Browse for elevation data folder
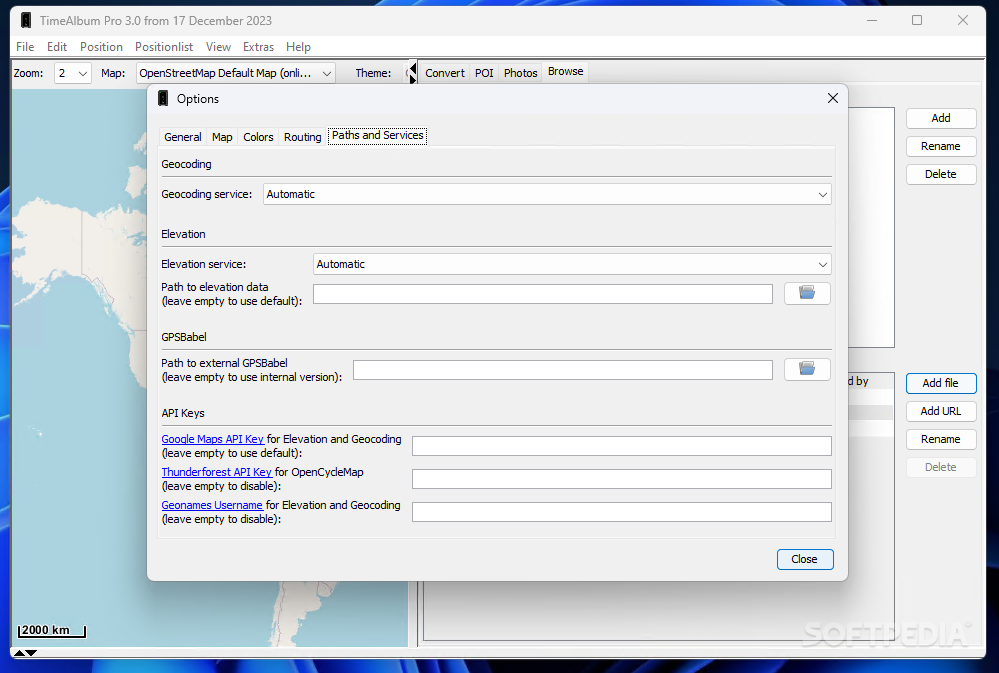Screen dimensions: 999x673 807,293
